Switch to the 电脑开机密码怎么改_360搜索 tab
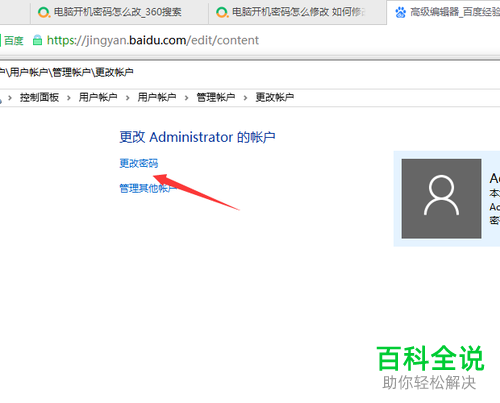Screen dimensions: 500x403 click(x=119, y=13)
